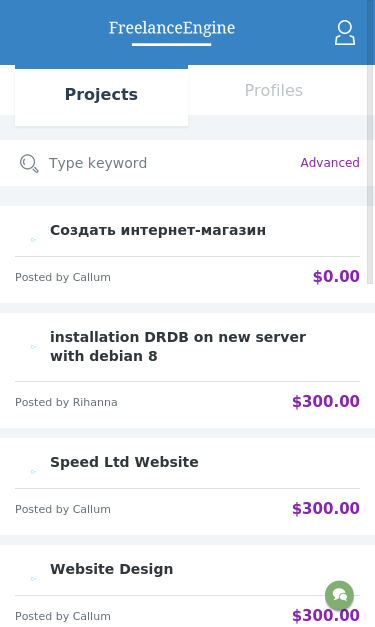Open the Speed Ltd Website project
This screenshot has height=627, width=375.
124,462
